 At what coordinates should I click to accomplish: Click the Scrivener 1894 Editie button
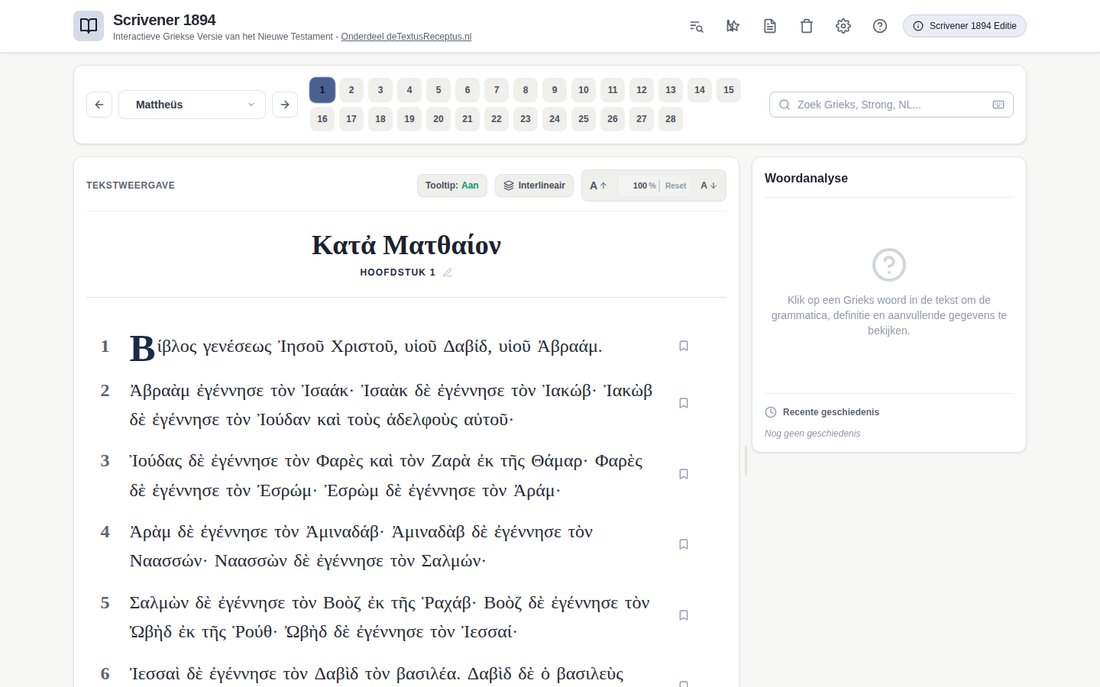(x=965, y=26)
